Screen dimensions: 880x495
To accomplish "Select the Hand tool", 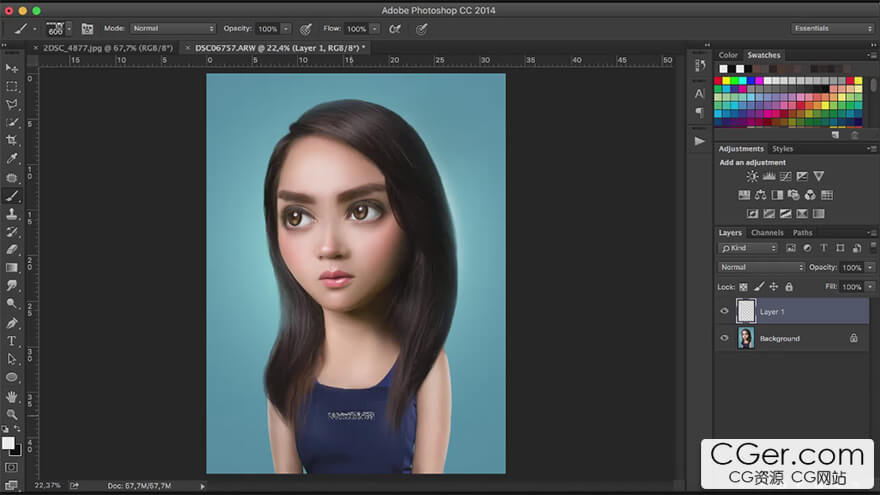I will click(x=11, y=397).
